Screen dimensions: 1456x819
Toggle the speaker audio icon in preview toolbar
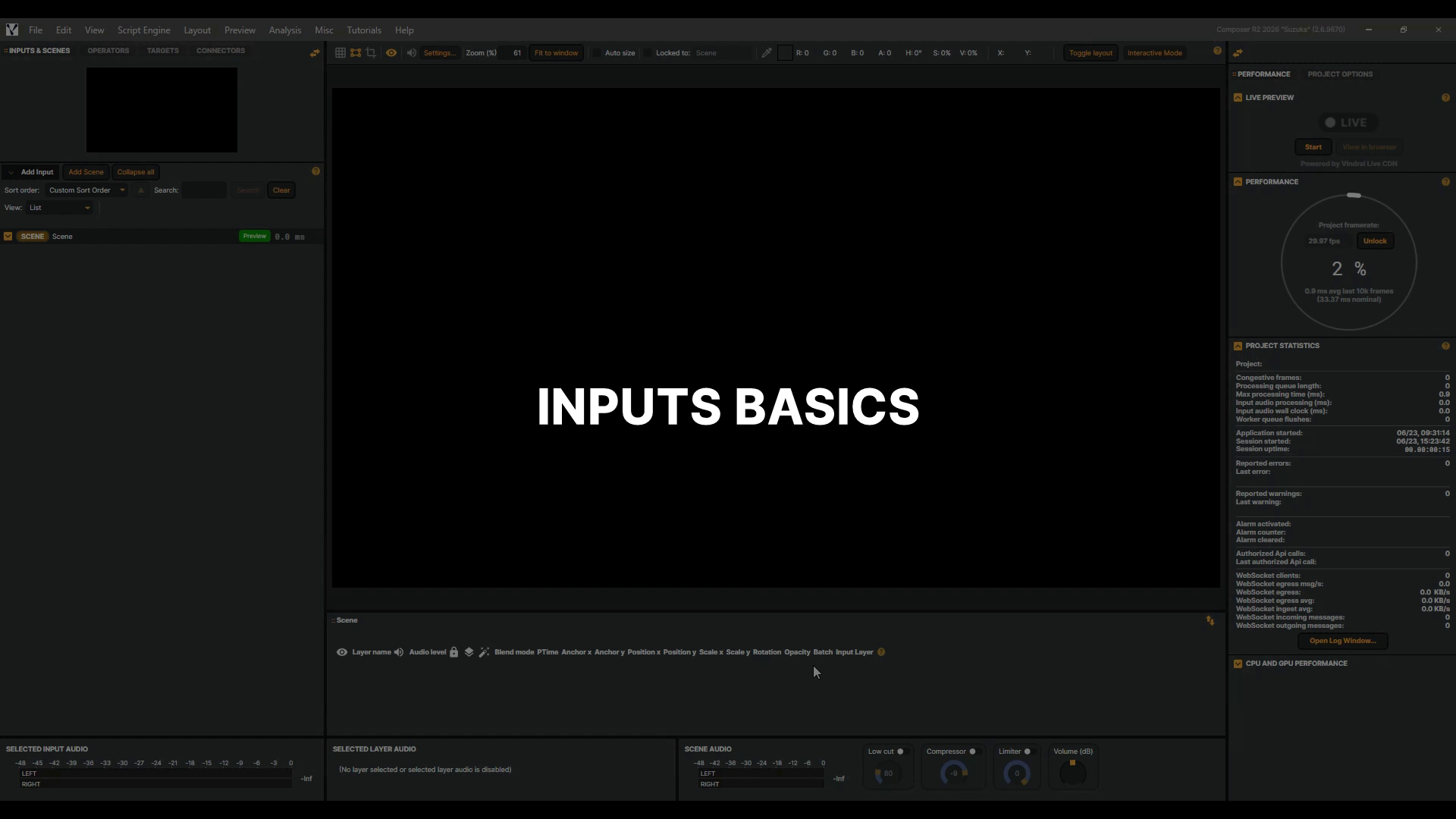[411, 53]
